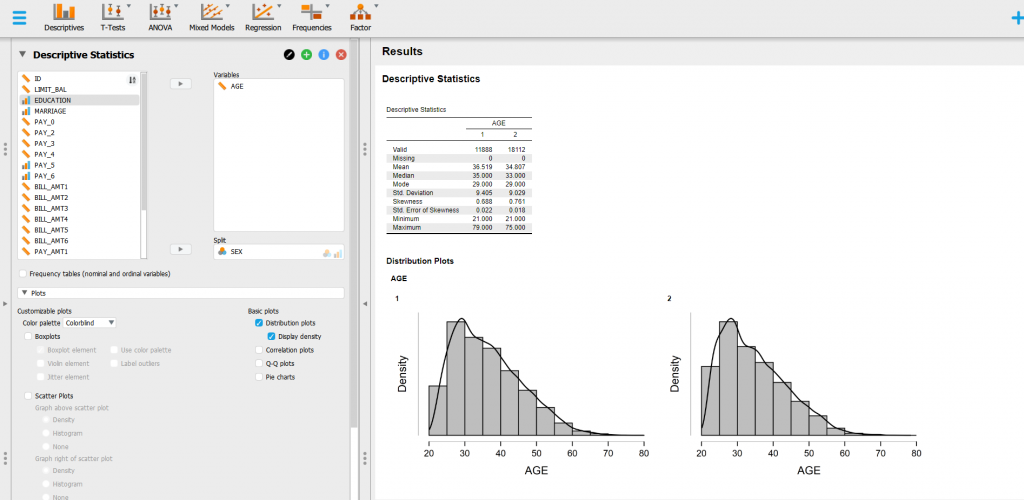Select the BILL_AMT5 variable
This screenshot has height=500, width=1024.
pyautogui.click(x=79, y=230)
